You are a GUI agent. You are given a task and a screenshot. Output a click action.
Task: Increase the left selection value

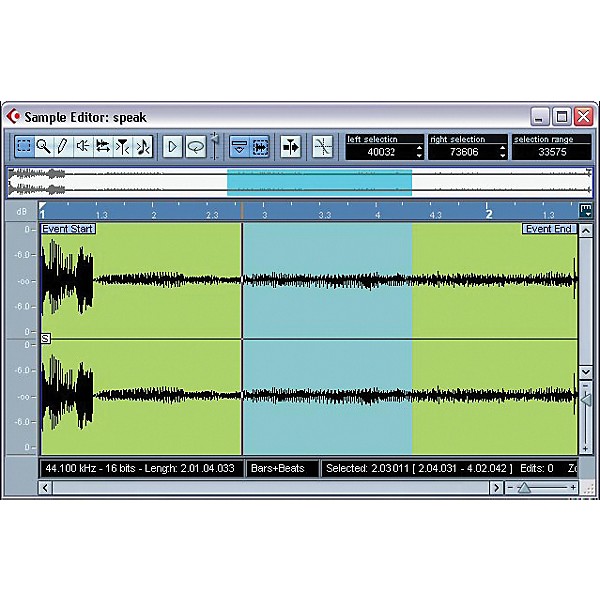[419, 148]
